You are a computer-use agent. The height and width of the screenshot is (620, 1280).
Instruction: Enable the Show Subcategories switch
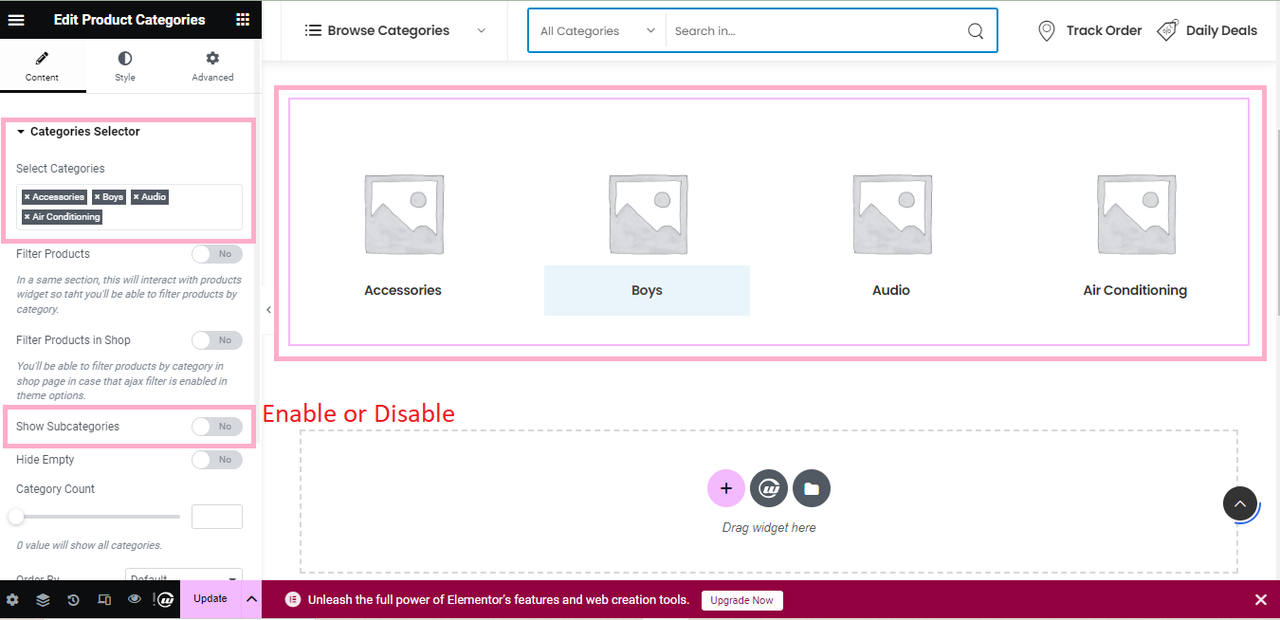[217, 426]
